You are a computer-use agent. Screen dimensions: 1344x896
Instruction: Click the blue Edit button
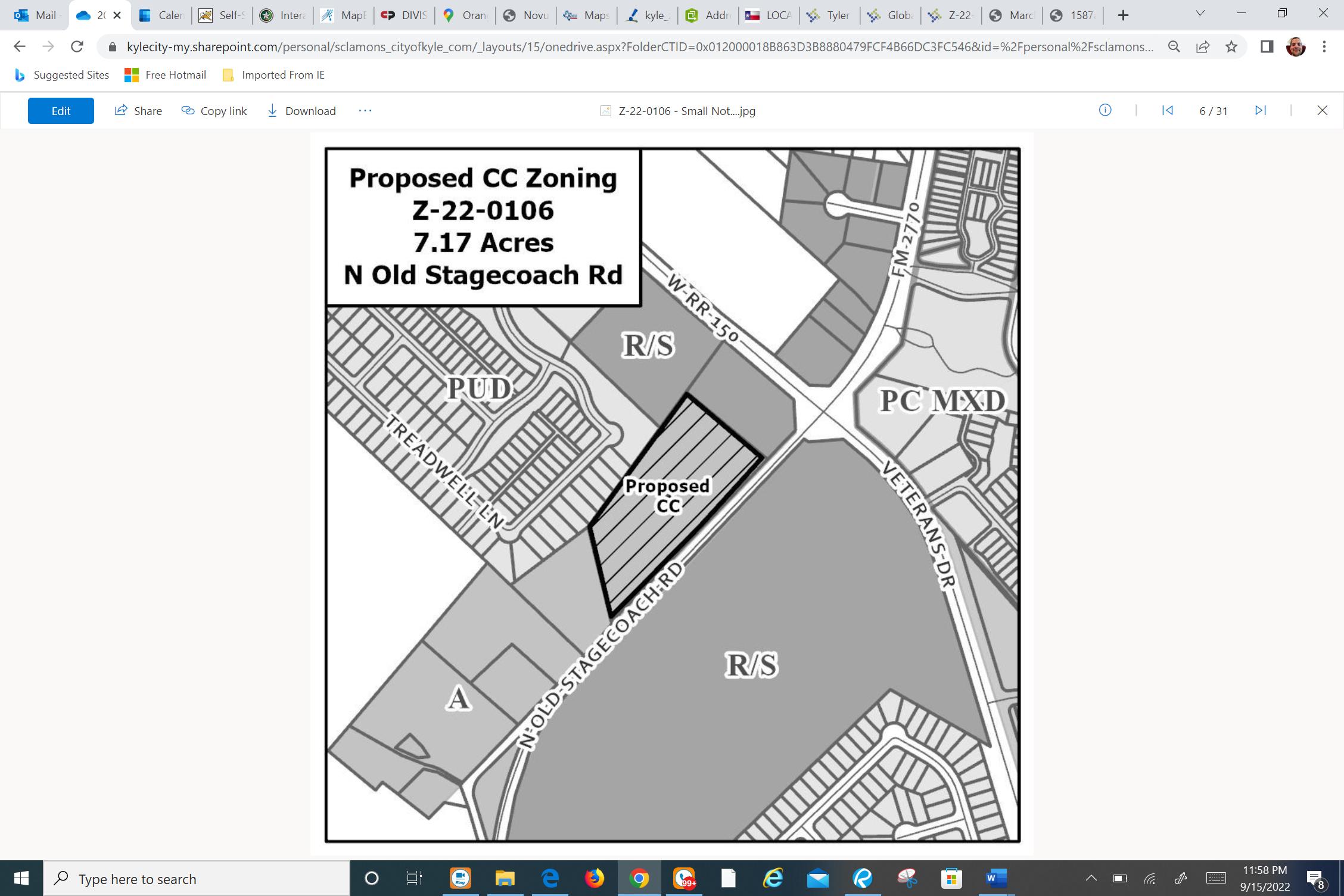61,111
